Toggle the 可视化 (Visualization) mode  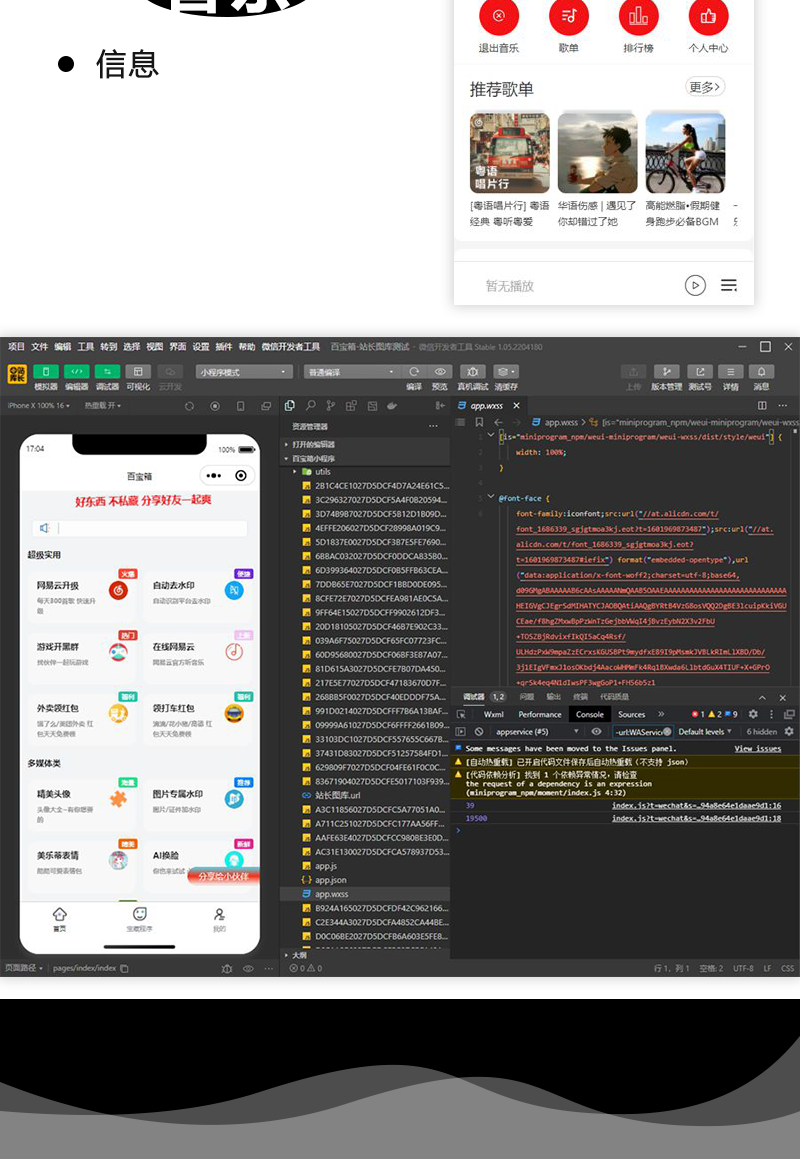137,371
